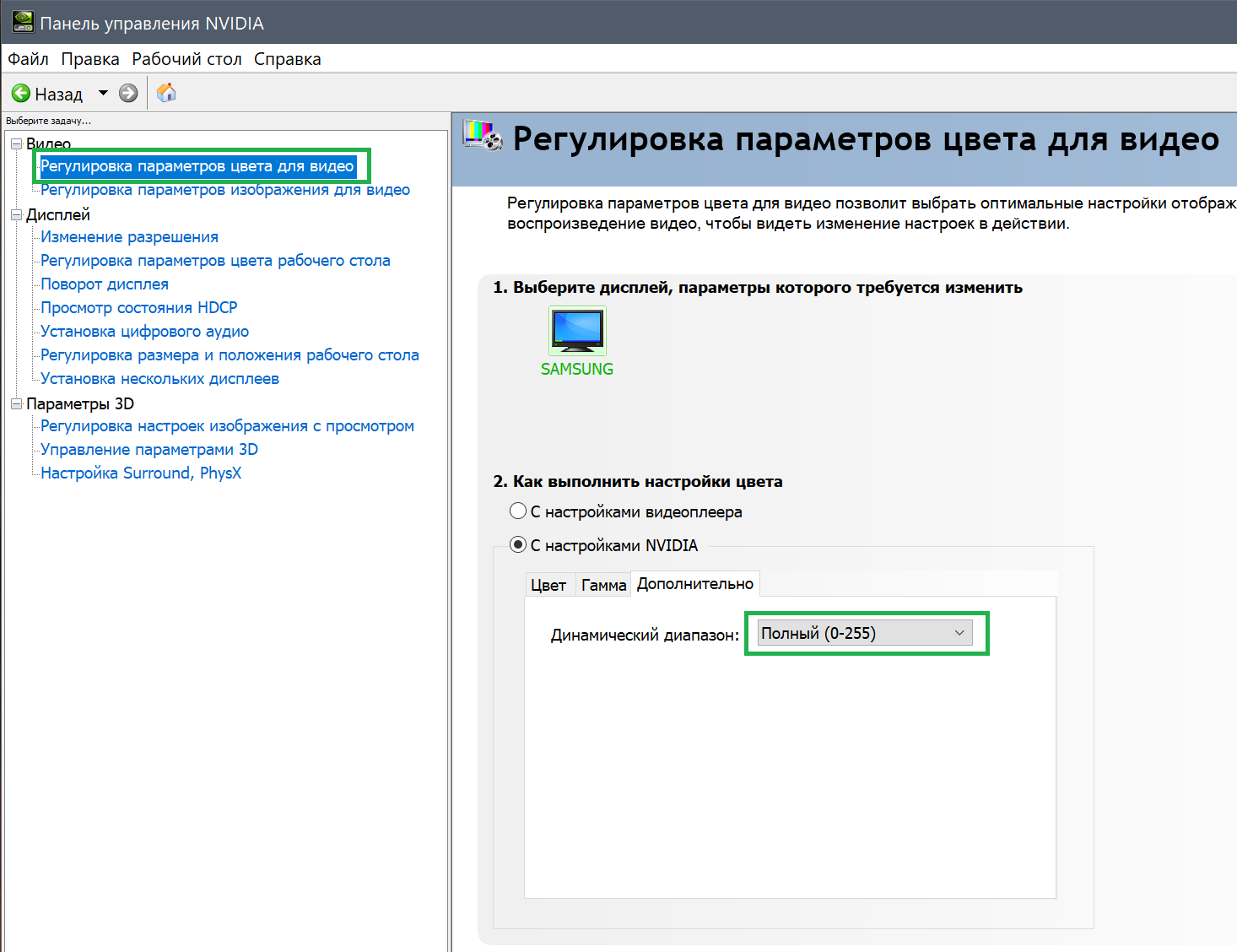Open 'Управление параметрами 3D' task

coord(149,450)
